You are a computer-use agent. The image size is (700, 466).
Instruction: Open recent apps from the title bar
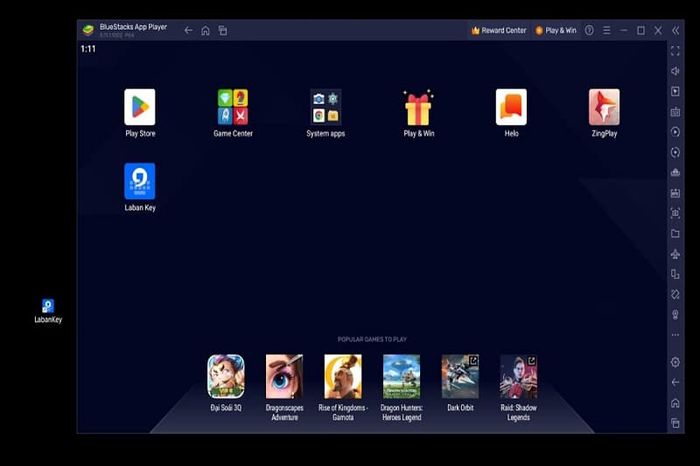(223, 30)
